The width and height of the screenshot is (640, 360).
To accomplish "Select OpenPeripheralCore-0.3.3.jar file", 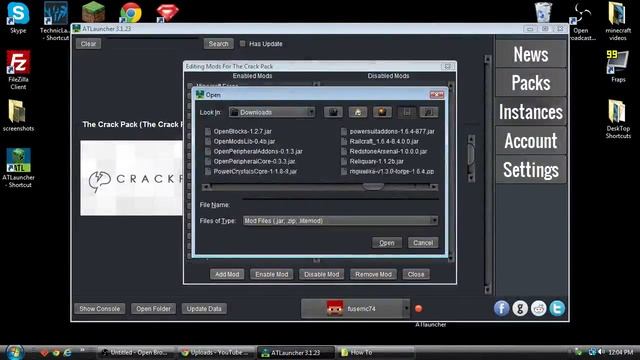I will [x=250, y=161].
